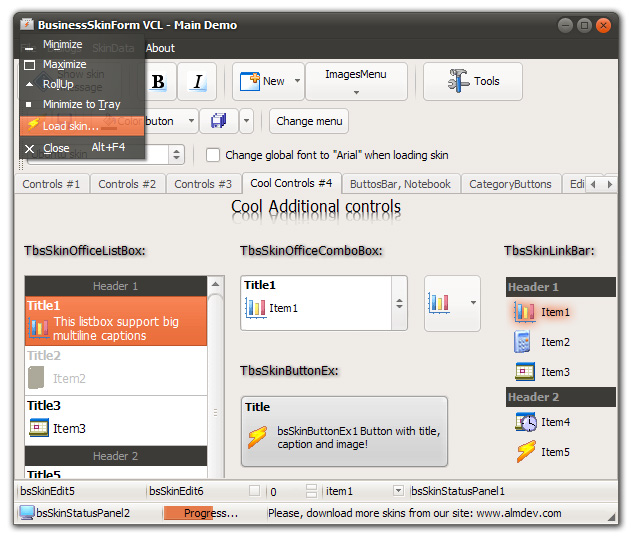634x539 pixels.
Task: Toggle Change global font to Arial checkbox
Action: pyautogui.click(x=213, y=155)
